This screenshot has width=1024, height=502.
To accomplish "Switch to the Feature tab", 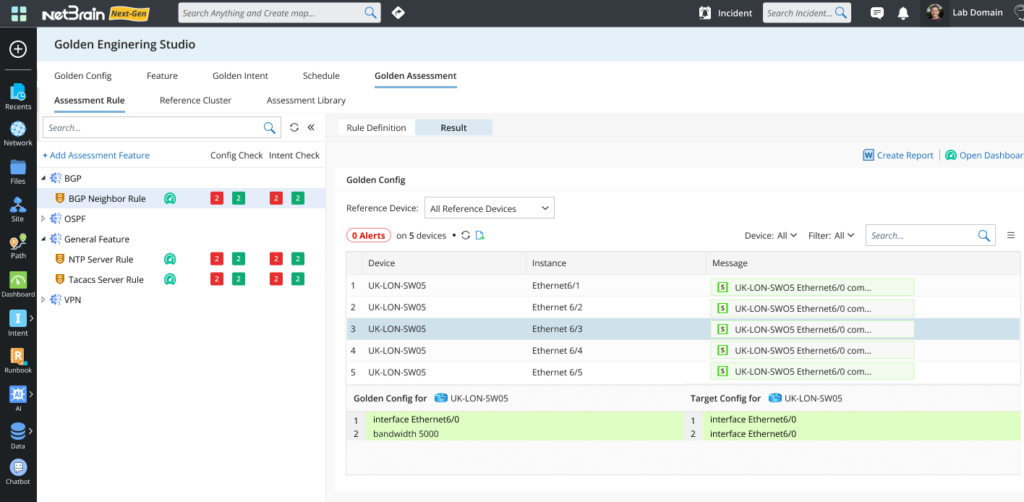I will coord(162,76).
